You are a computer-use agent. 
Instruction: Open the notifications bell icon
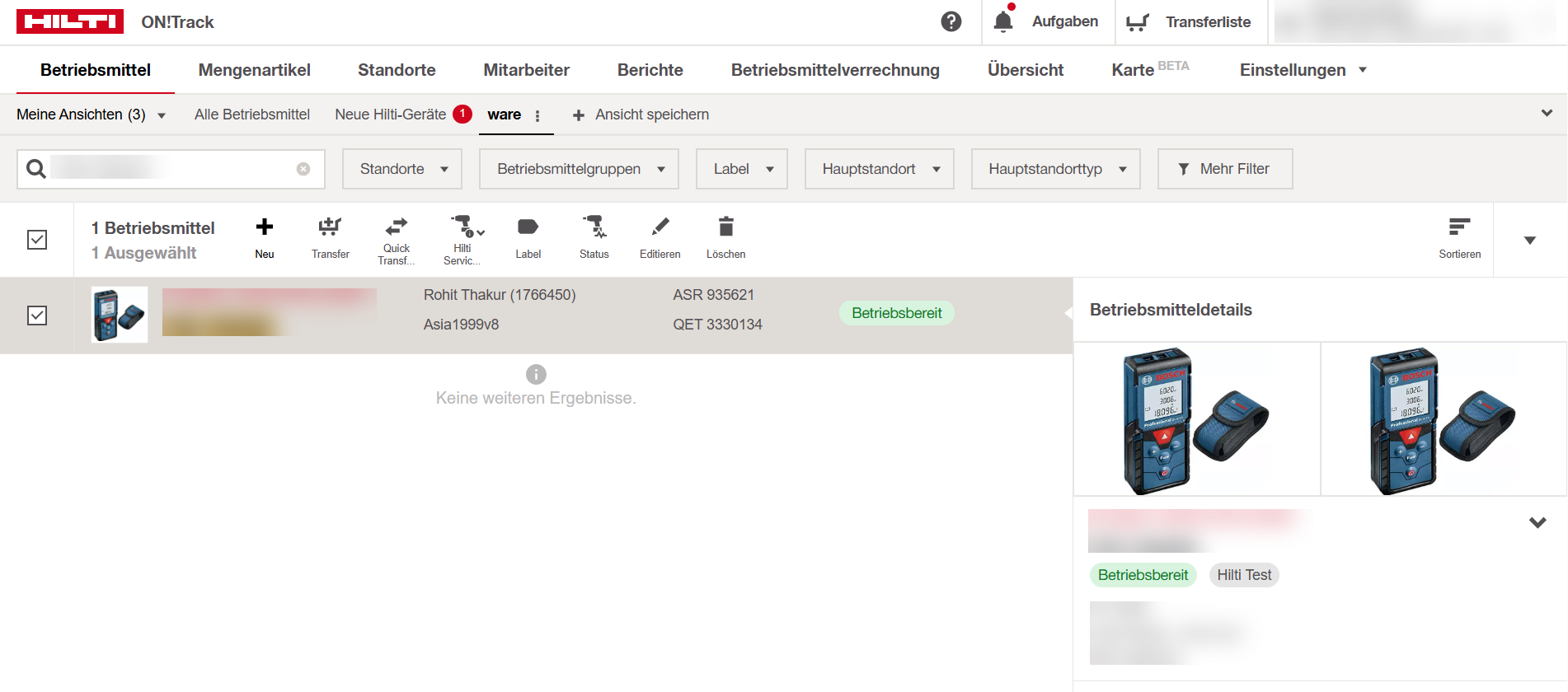click(x=1003, y=21)
